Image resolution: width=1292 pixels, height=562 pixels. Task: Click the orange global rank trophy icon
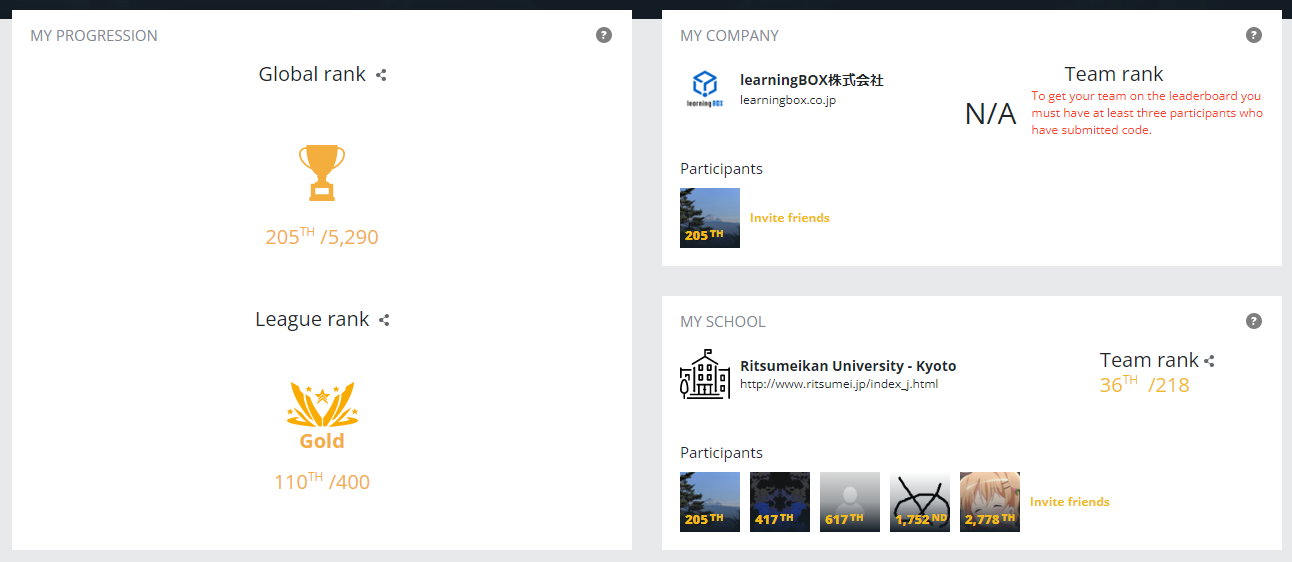(x=322, y=172)
